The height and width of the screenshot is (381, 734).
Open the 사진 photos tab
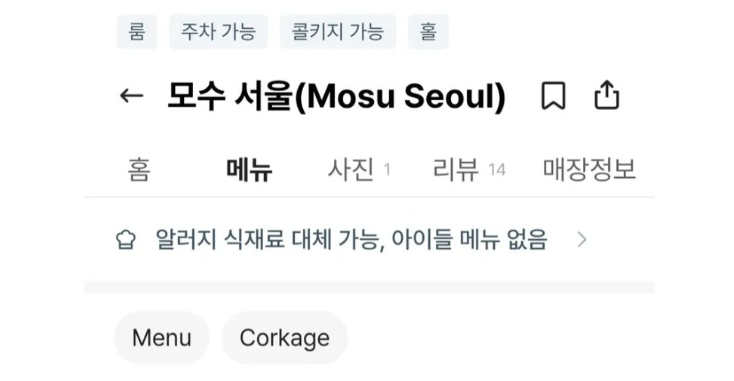point(359,169)
